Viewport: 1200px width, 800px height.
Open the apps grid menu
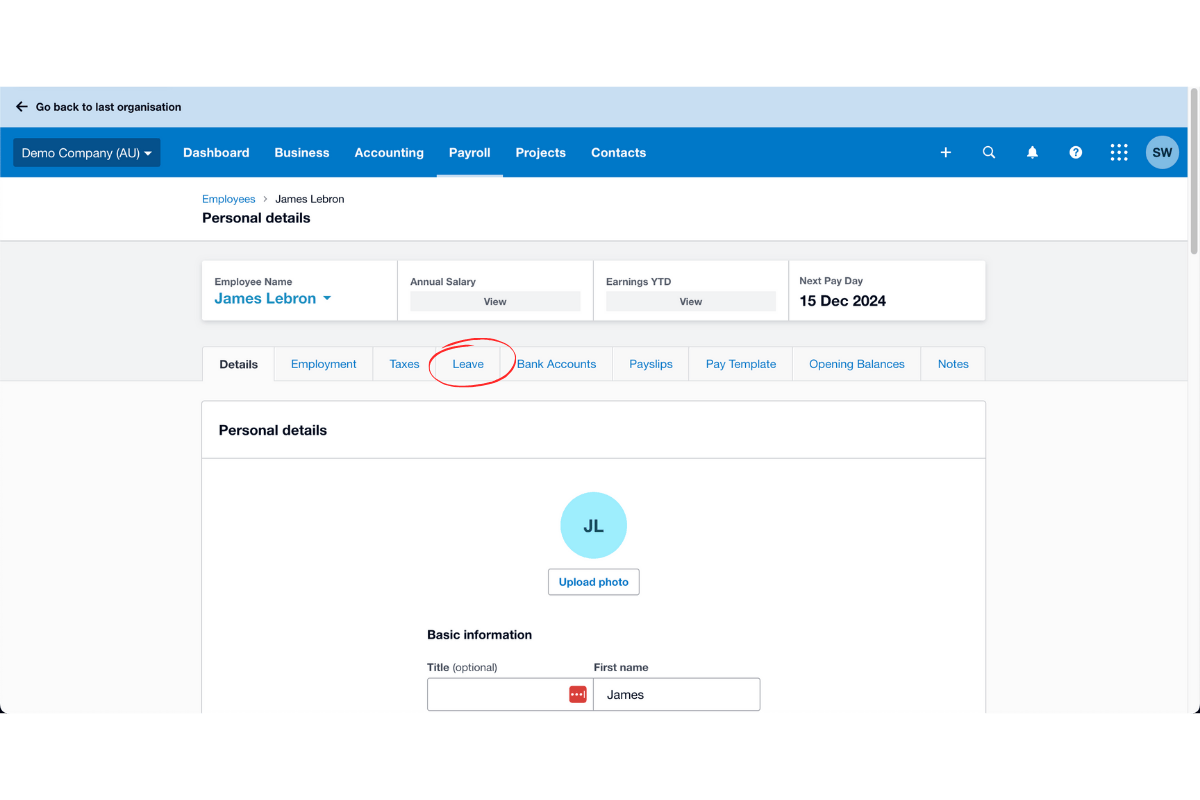1118,152
